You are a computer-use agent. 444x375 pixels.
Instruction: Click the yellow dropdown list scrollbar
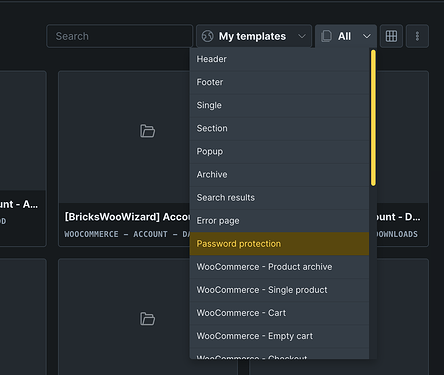373,118
